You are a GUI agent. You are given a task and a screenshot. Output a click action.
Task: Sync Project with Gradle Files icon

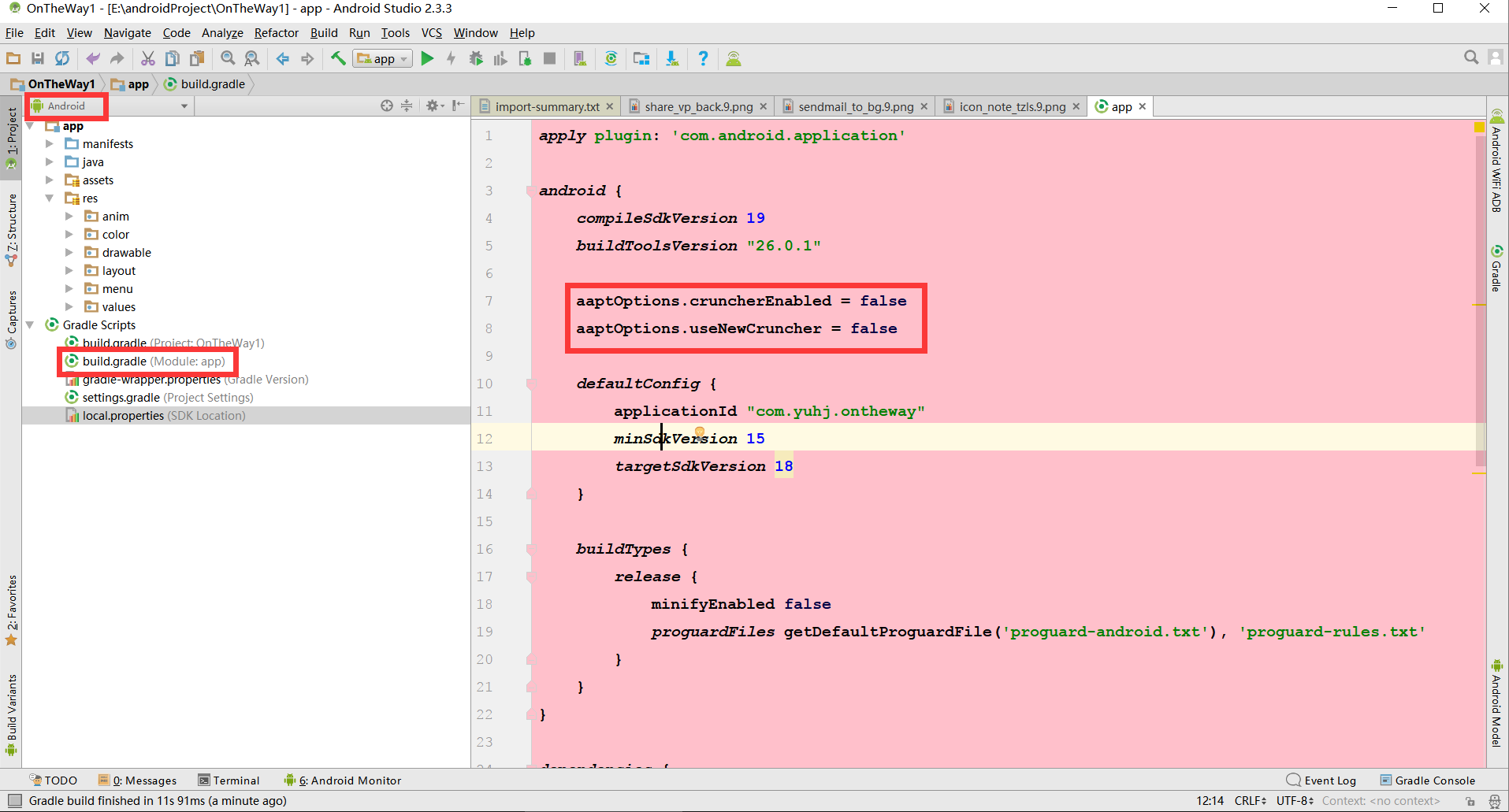point(611,58)
